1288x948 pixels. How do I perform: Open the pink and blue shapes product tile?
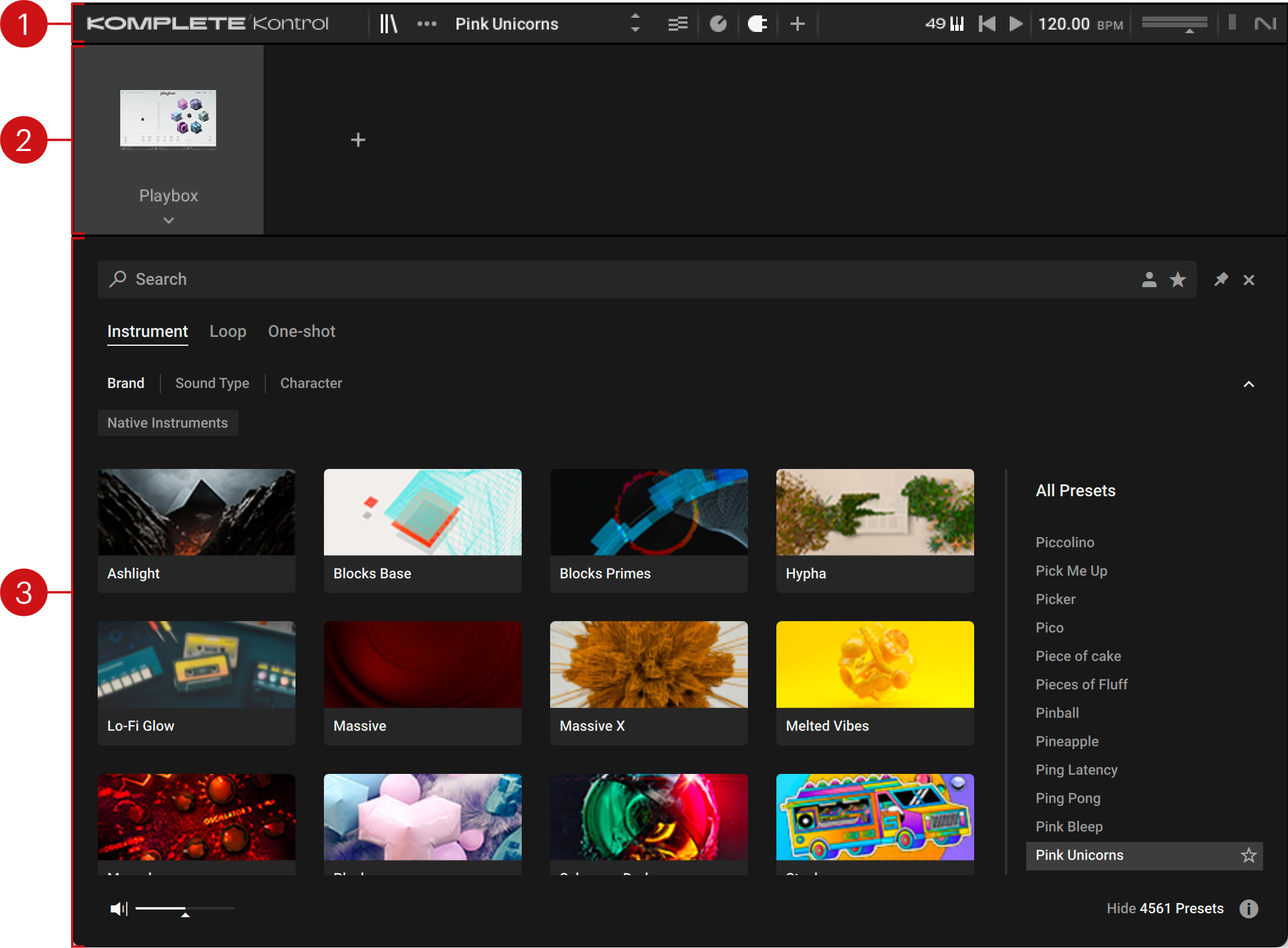pos(423,824)
